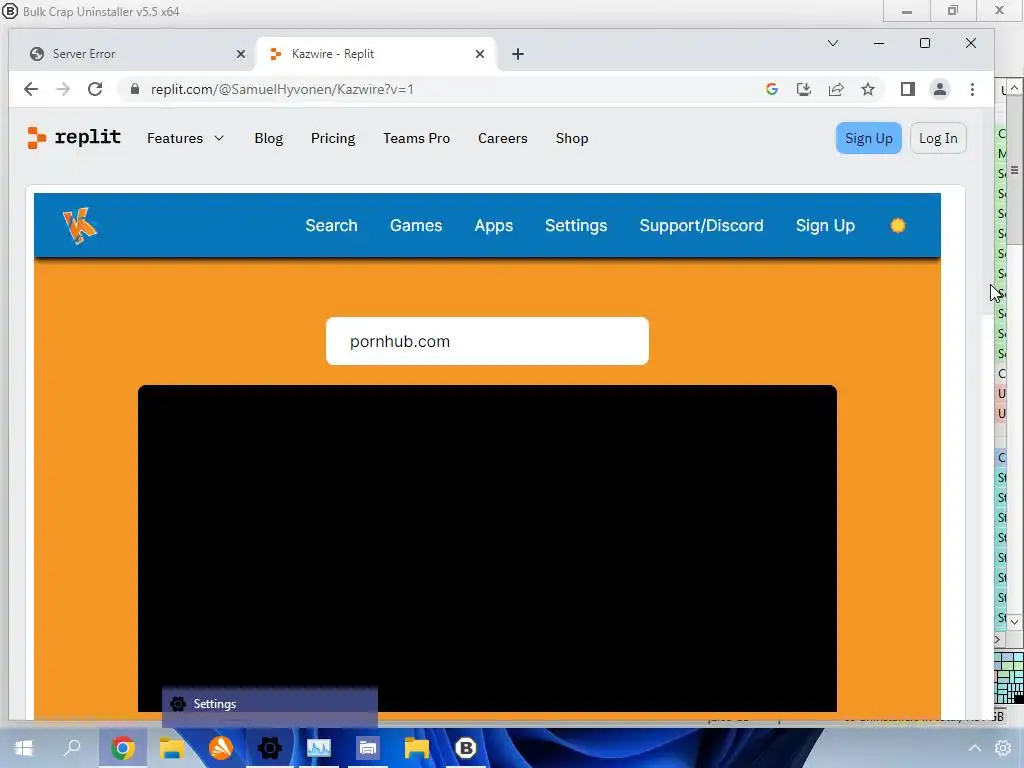Switch to the Server Error tab
Screen dimensions: 1024x768
pos(131,54)
